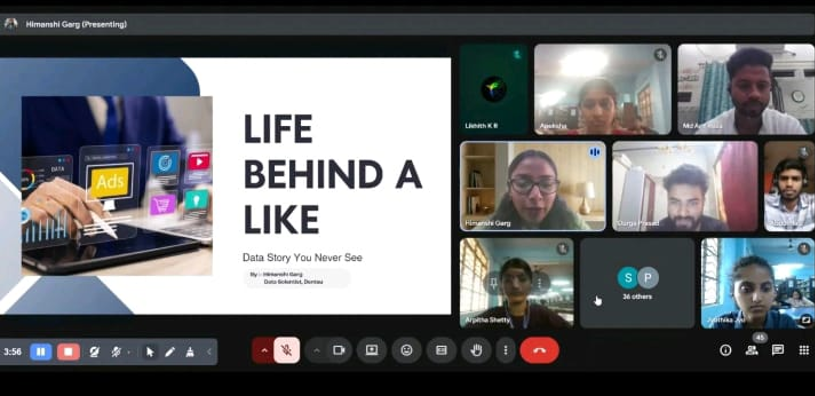
Task: Select the recorder cursor pointer tool
Action: click(x=150, y=352)
